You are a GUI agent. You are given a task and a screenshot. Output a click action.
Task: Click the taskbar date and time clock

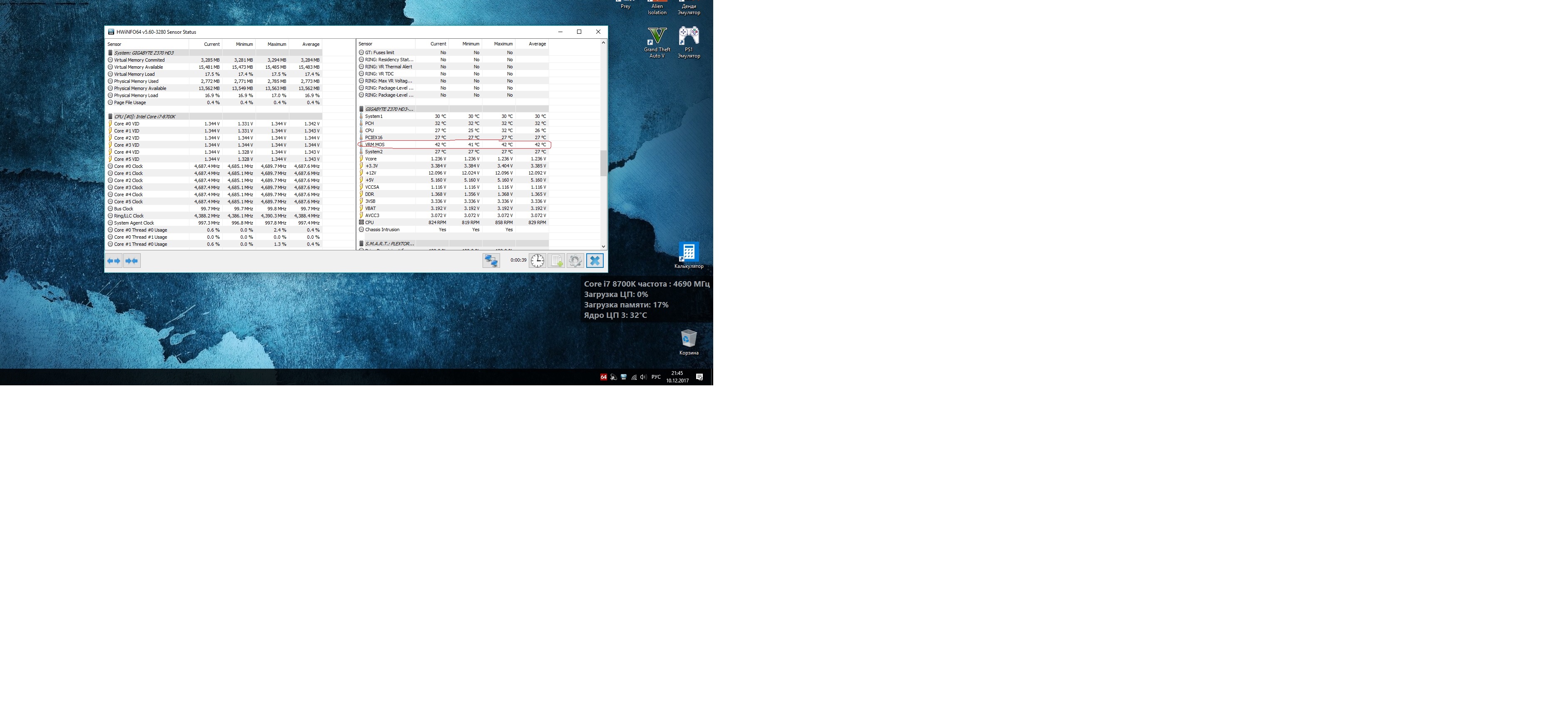pyautogui.click(x=677, y=377)
